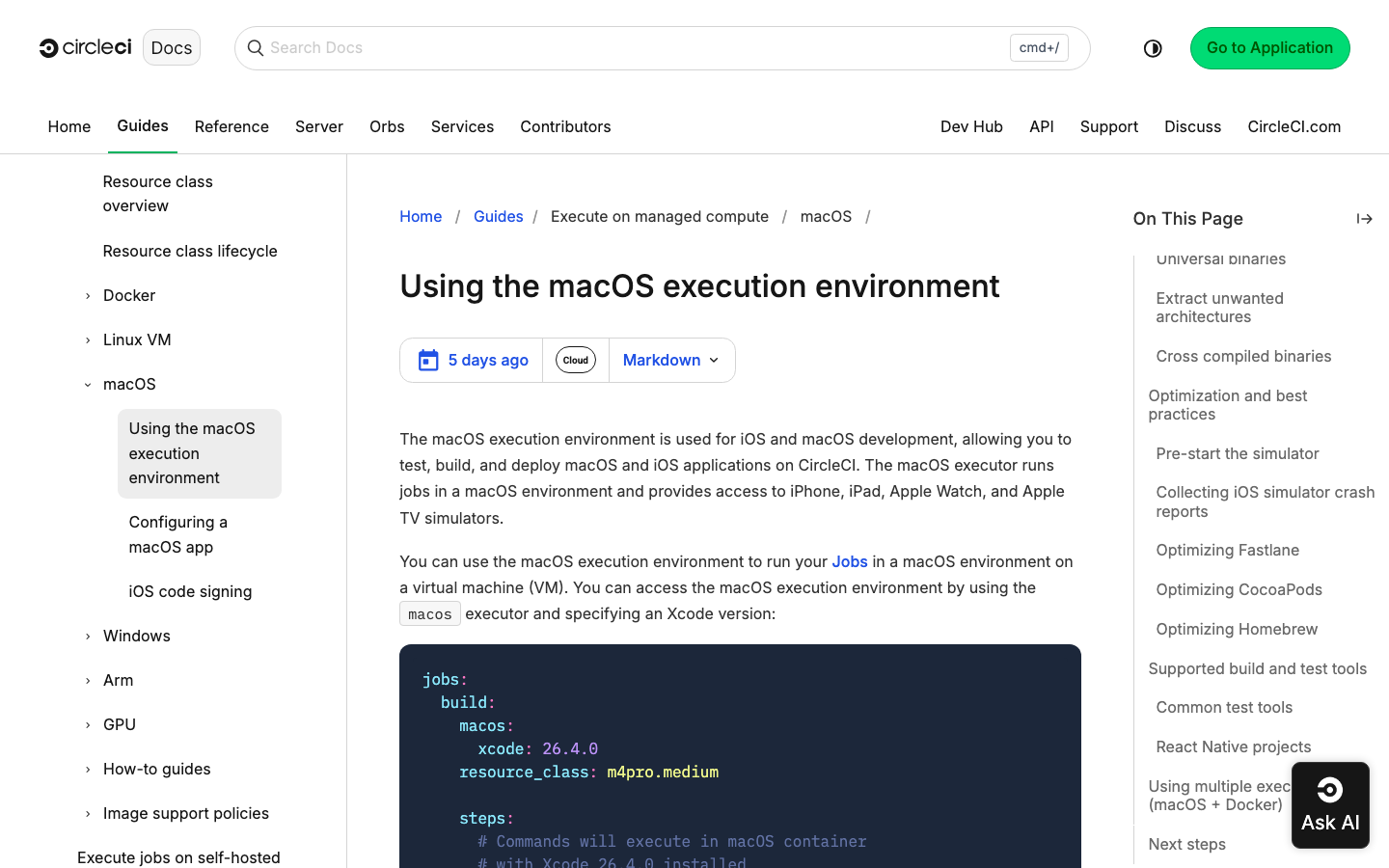Open Resource class lifecycle page
1389x868 pixels.
[190, 251]
